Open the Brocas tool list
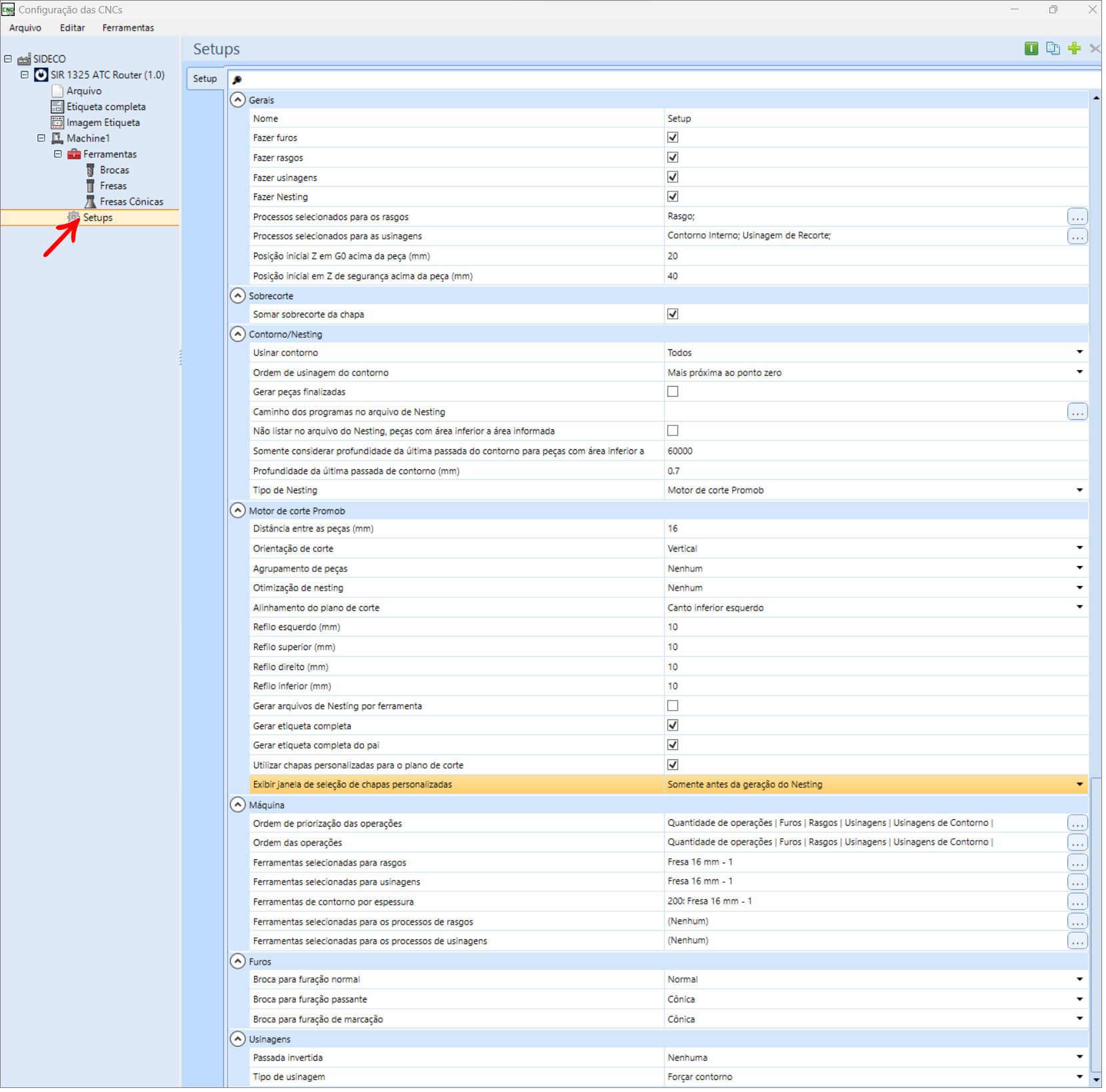 pyautogui.click(x=115, y=171)
